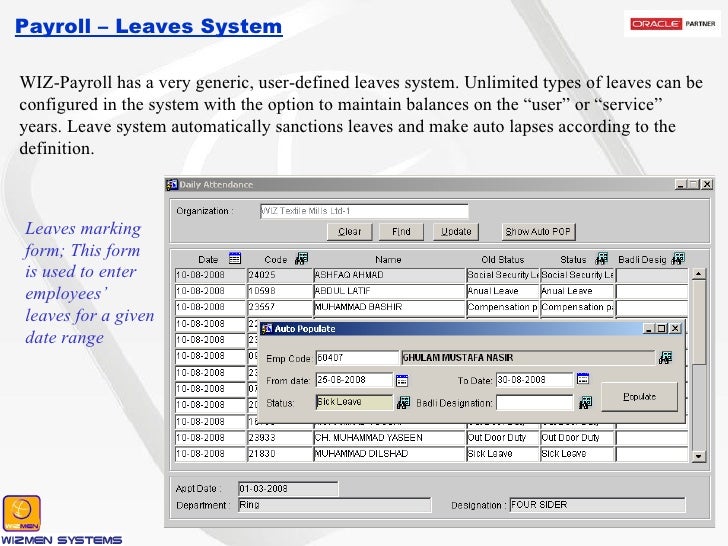
Task: Click the Sick Leave Status field
Action: pyautogui.click(x=354, y=402)
